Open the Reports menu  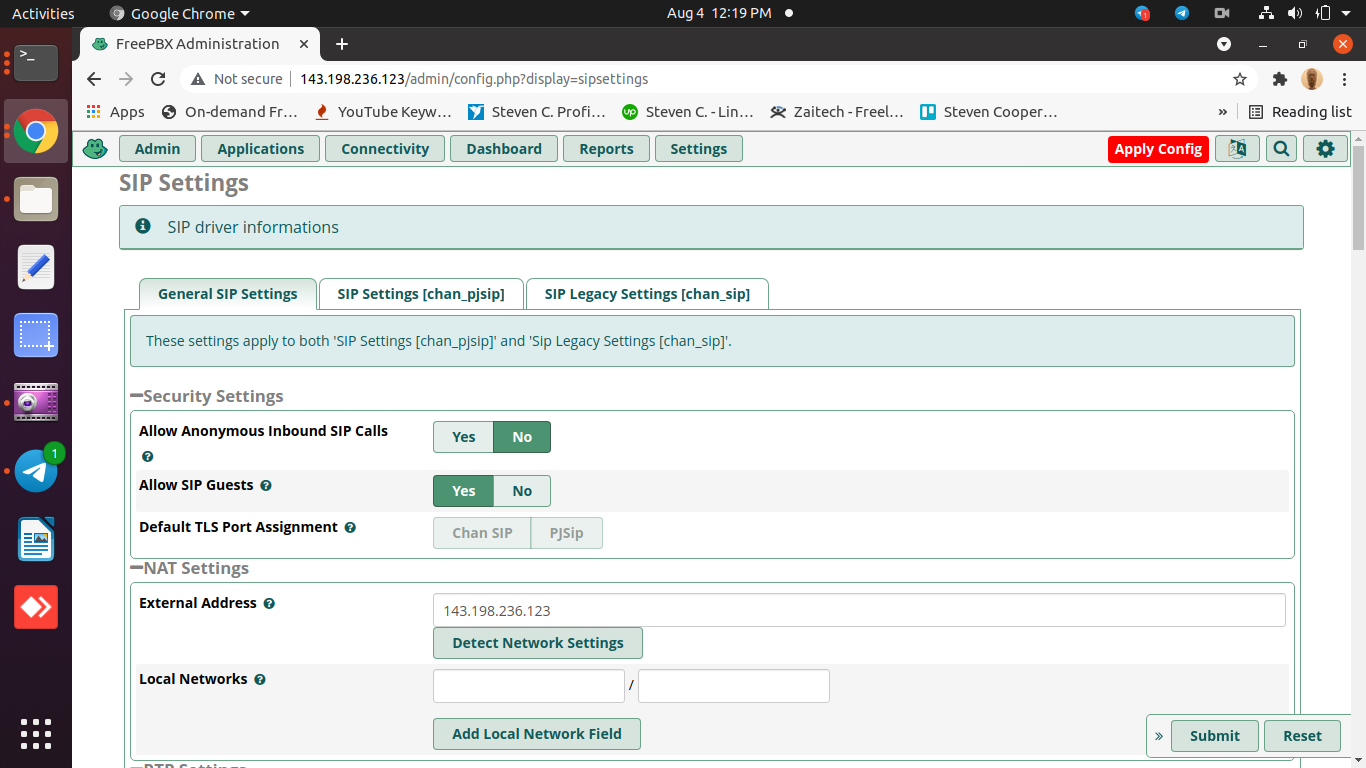pos(606,149)
